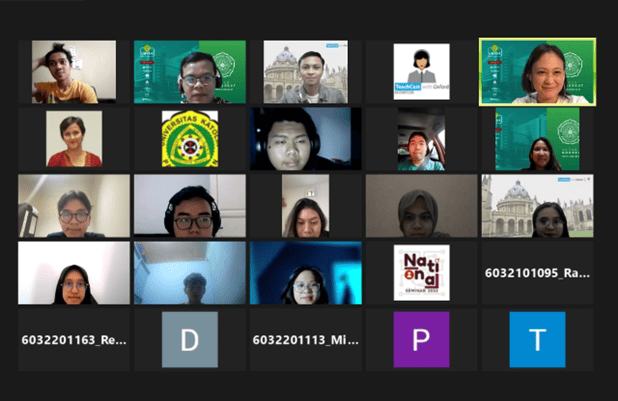Select second-row video with green seminar backdrop
The image size is (618, 401).
click(537, 138)
